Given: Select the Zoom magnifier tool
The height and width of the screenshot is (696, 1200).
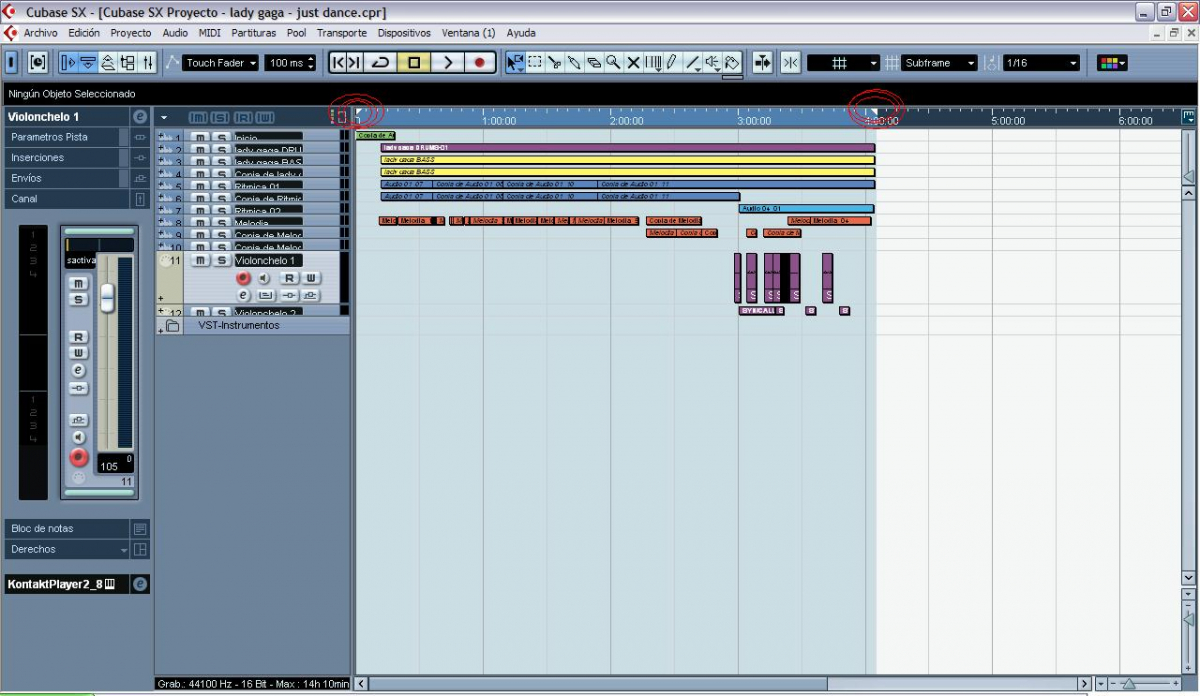Looking at the screenshot, I should (613, 62).
